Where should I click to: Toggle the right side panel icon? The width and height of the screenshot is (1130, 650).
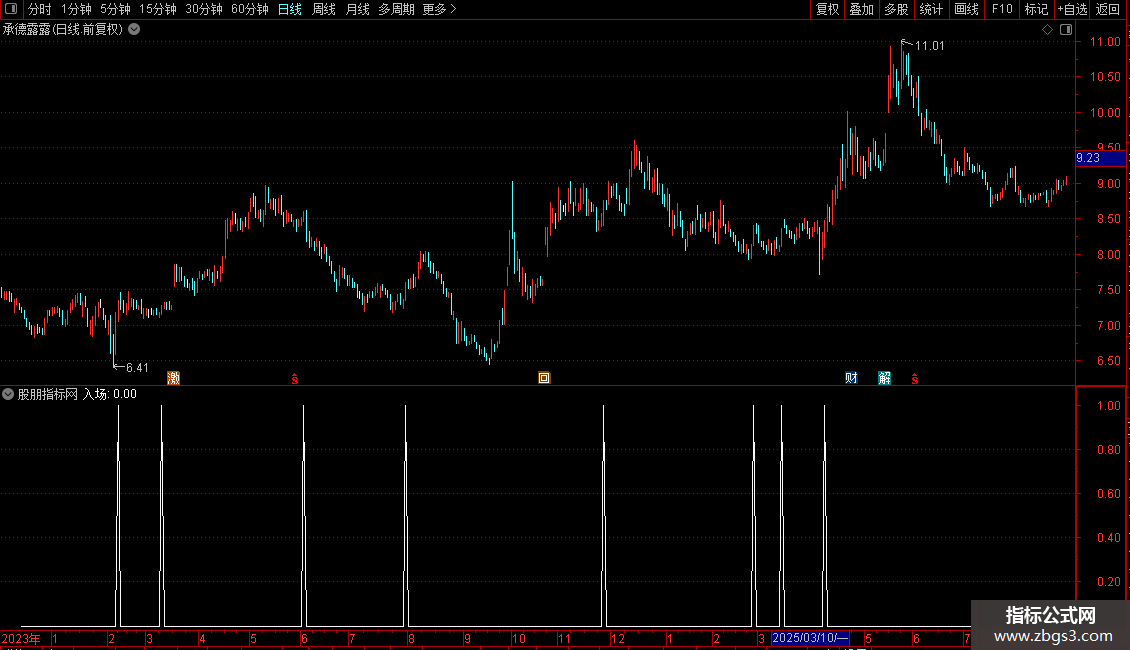(1067, 30)
